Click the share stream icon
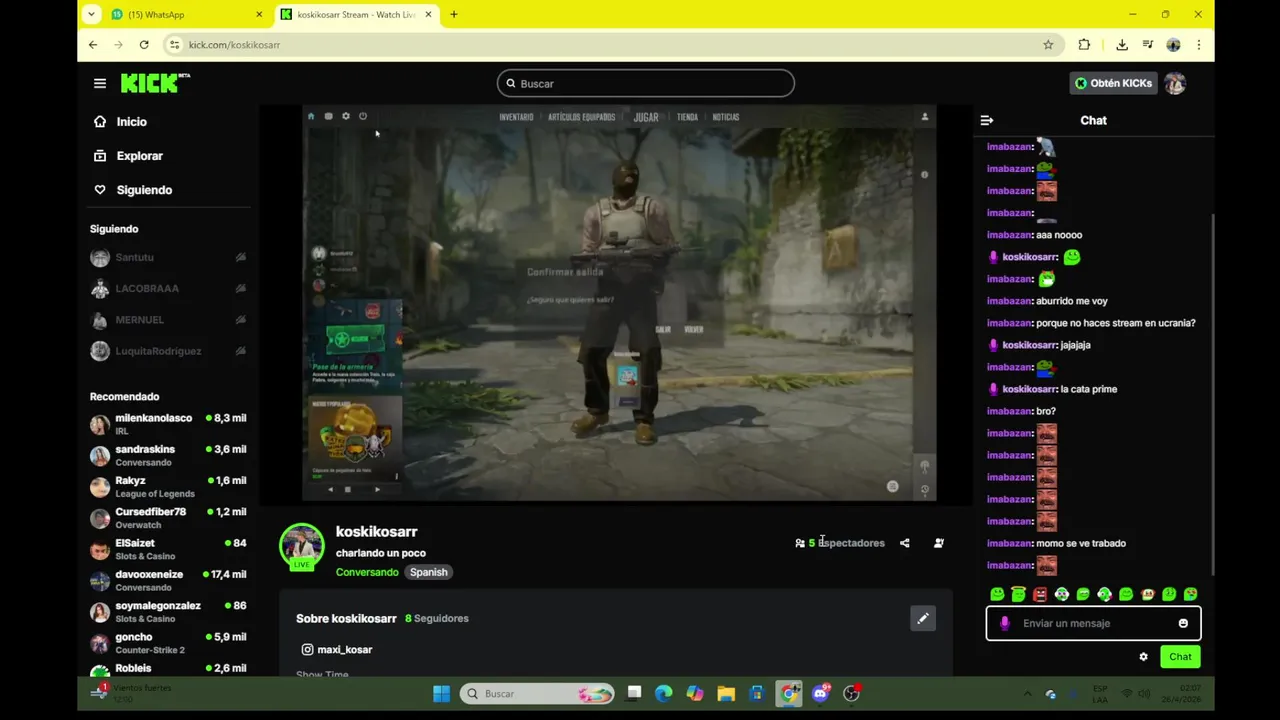The image size is (1280, 720). coord(905,543)
